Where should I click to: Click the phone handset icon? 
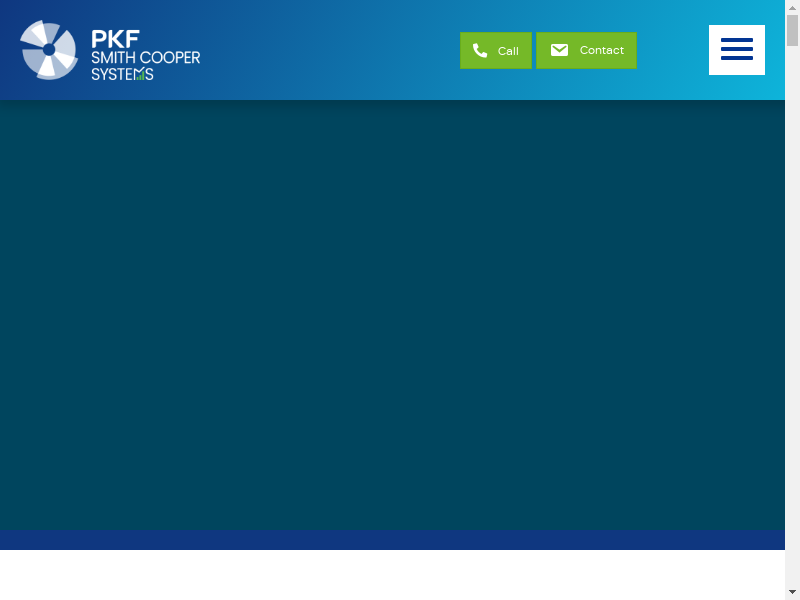(x=480, y=51)
